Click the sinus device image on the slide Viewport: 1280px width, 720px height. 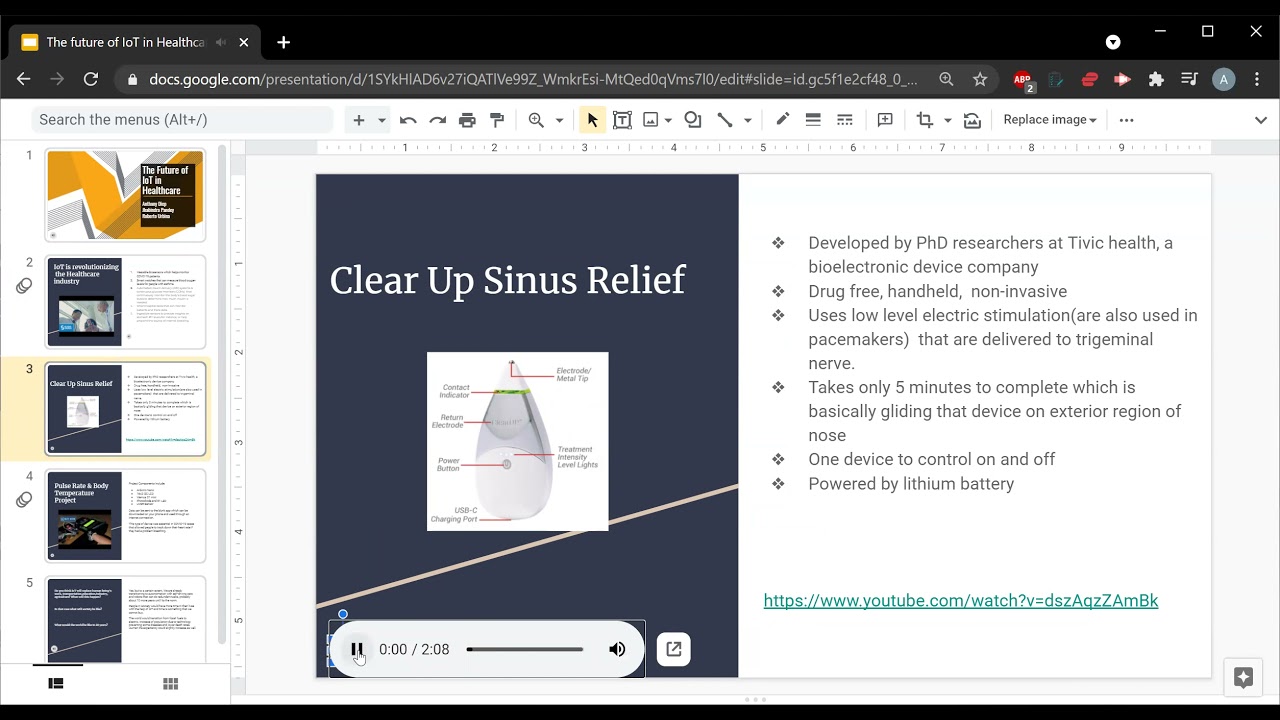click(517, 441)
